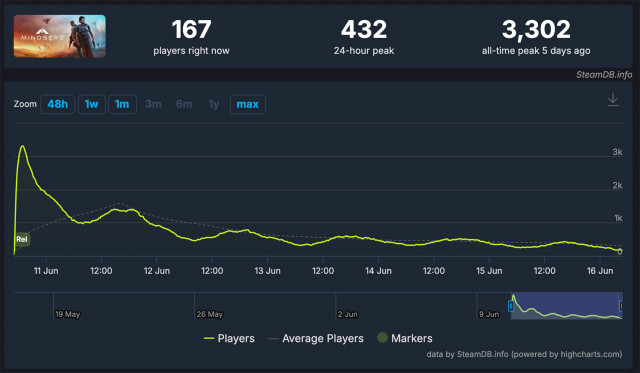The height and width of the screenshot is (373, 640).
Task: Toggle Markers visibility in legend
Action: (405, 338)
